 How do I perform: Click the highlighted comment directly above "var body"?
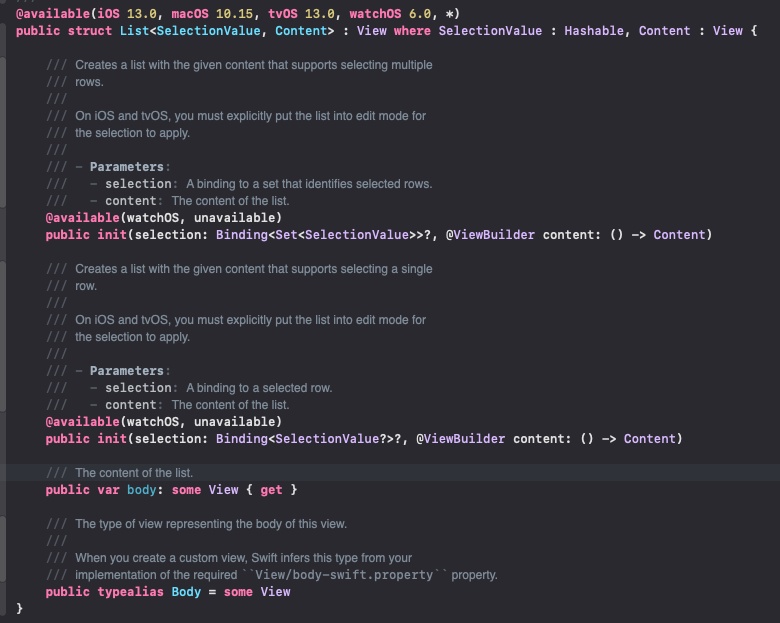(x=134, y=473)
